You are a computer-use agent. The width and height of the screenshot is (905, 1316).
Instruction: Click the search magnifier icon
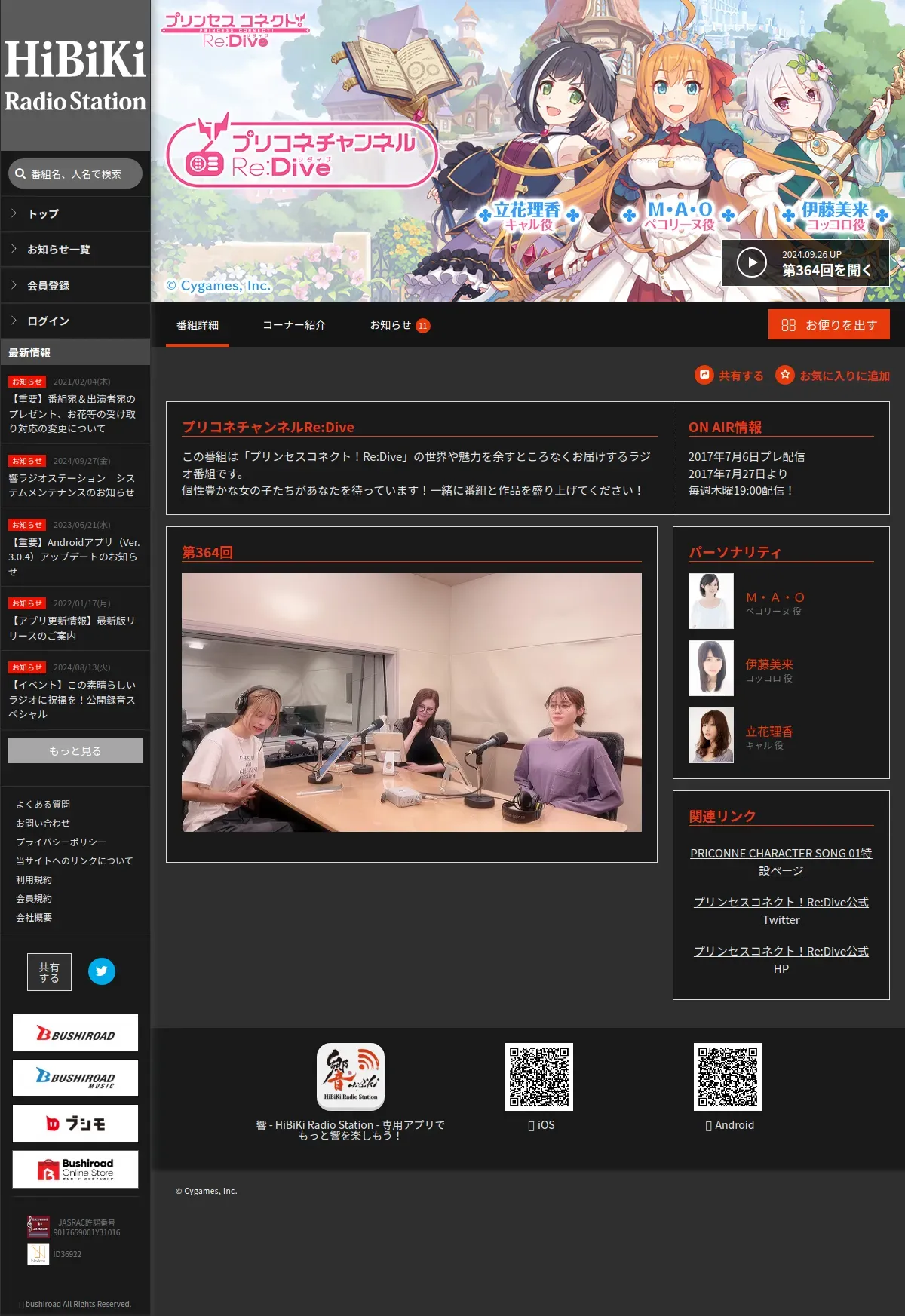pyautogui.click(x=20, y=173)
